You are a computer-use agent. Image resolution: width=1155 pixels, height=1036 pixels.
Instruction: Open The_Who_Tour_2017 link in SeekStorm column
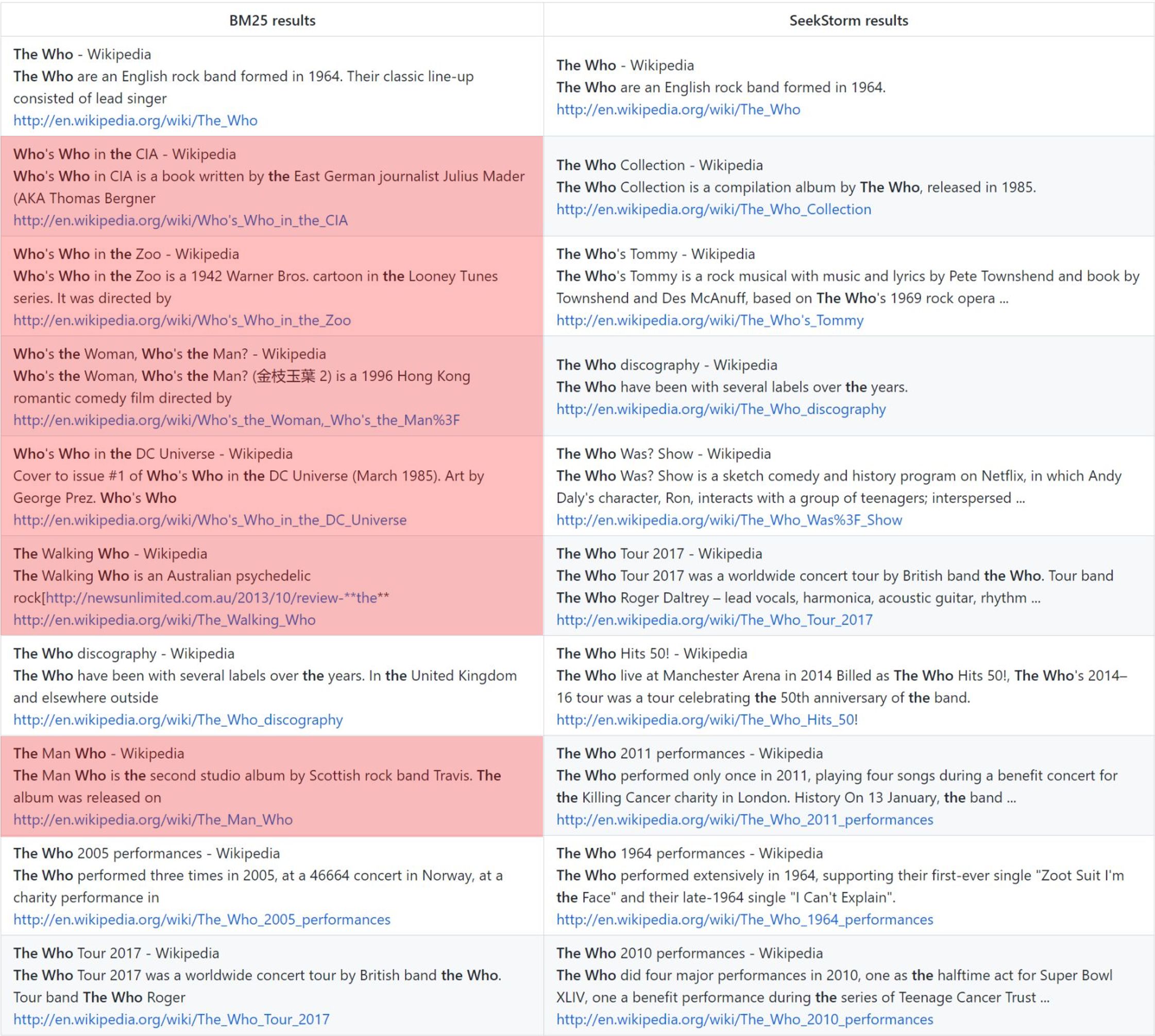[714, 620]
